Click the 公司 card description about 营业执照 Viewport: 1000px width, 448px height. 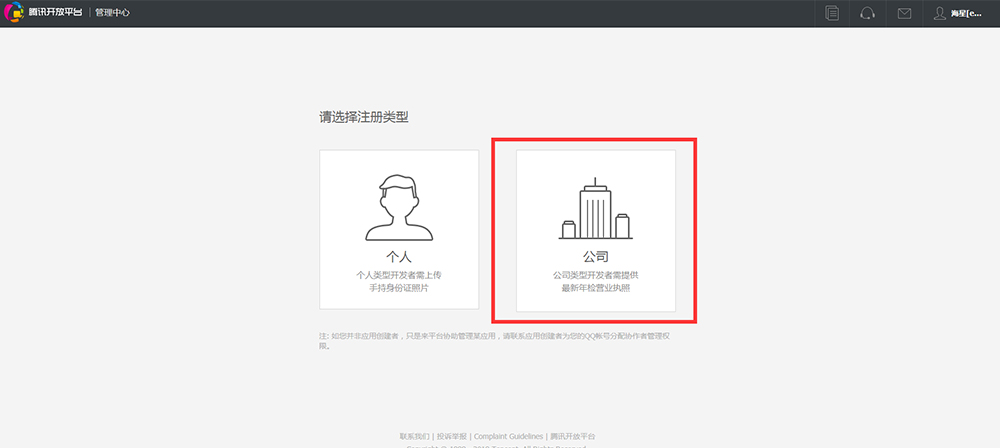[x=596, y=280]
